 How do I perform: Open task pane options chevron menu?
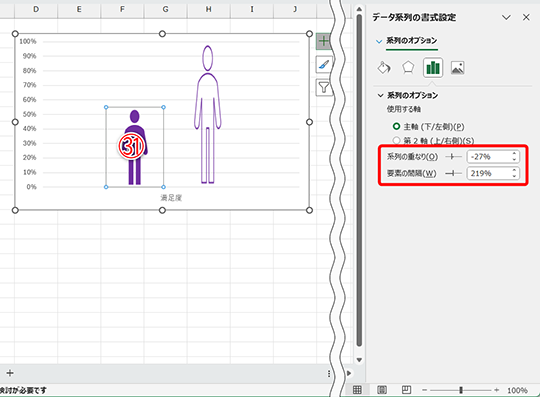[506, 17]
